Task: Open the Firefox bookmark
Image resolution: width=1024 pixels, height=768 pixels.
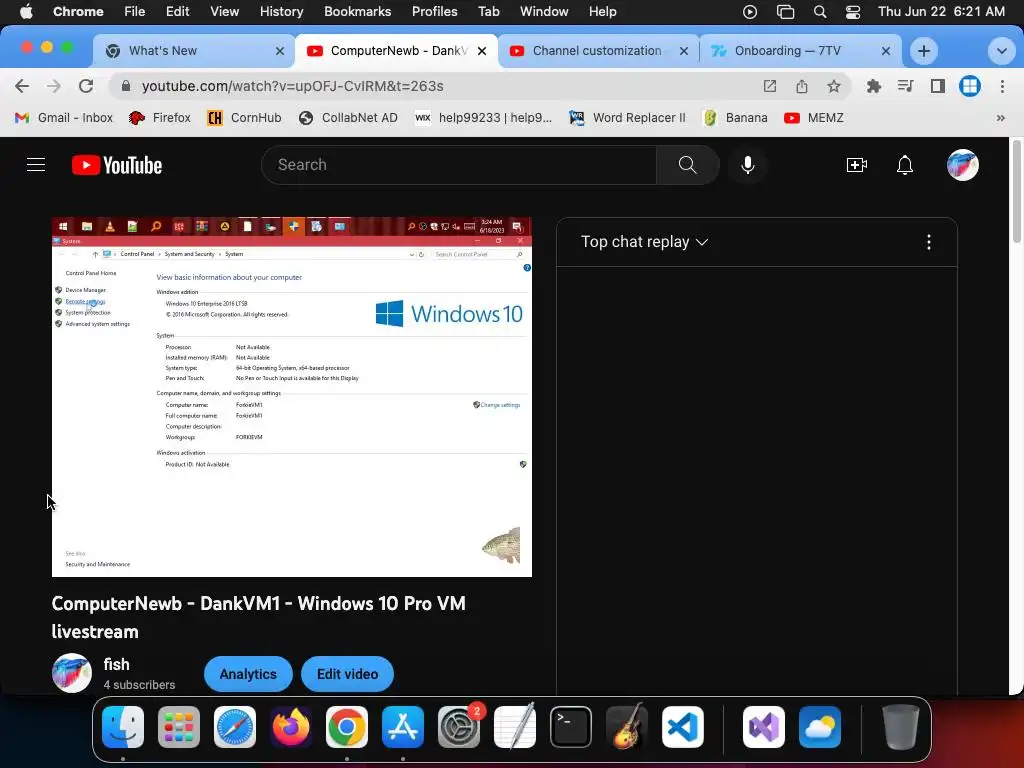Action: click(x=160, y=118)
